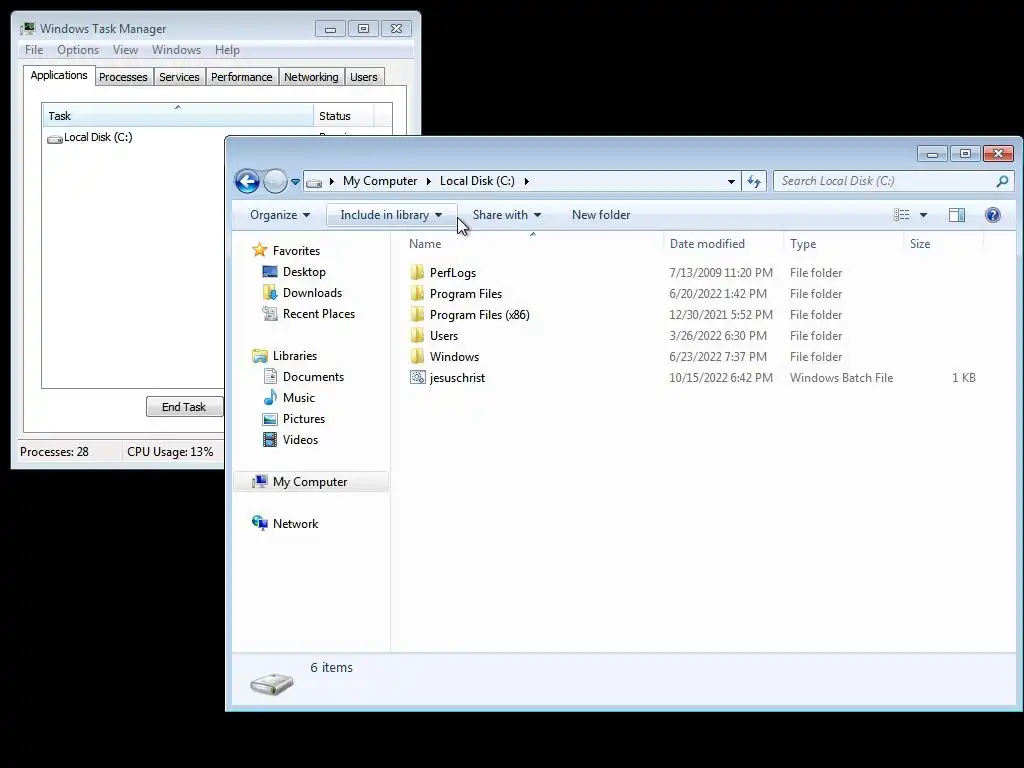Open Task Manager Help menu
This screenshot has height=768, width=1024.
[227, 50]
